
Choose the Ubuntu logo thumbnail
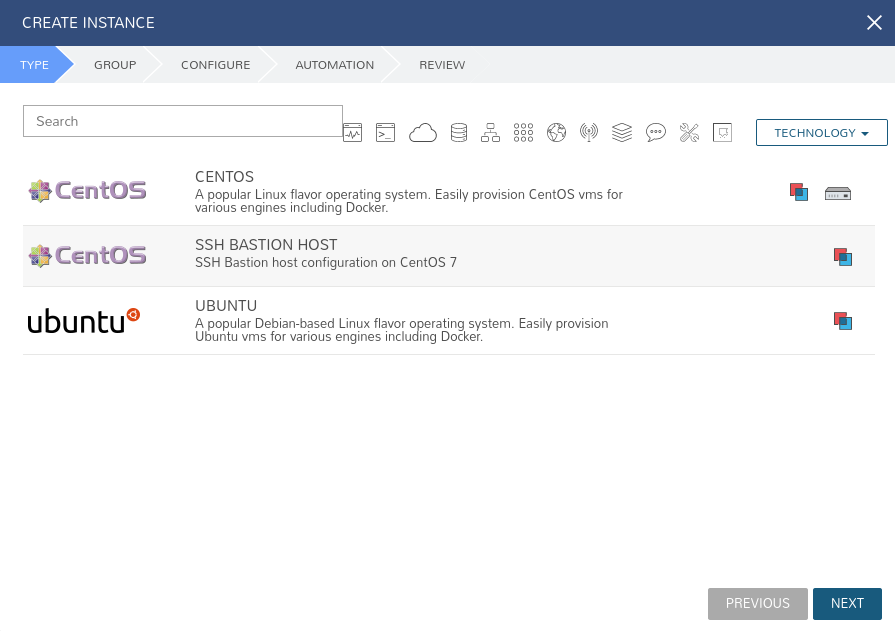point(84,321)
